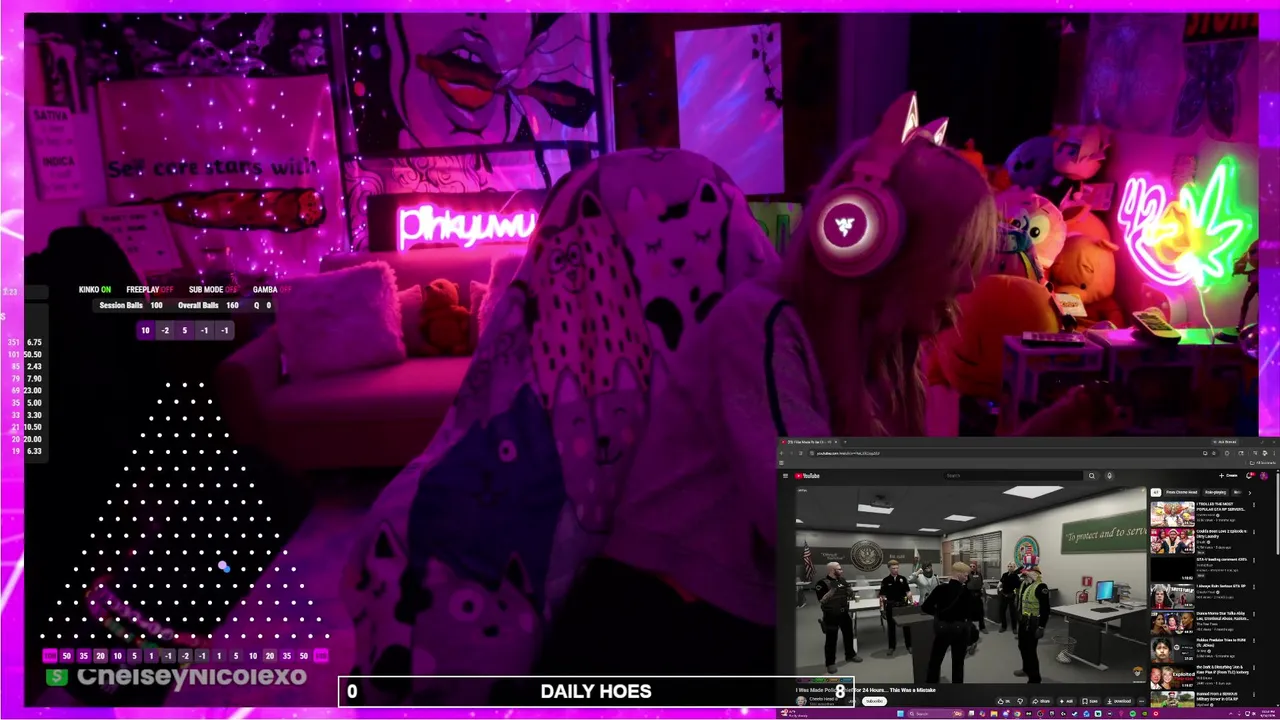Screen dimensions: 1280x720
Task: Click the Join button beside Subscribe
Action: [x=852, y=701]
